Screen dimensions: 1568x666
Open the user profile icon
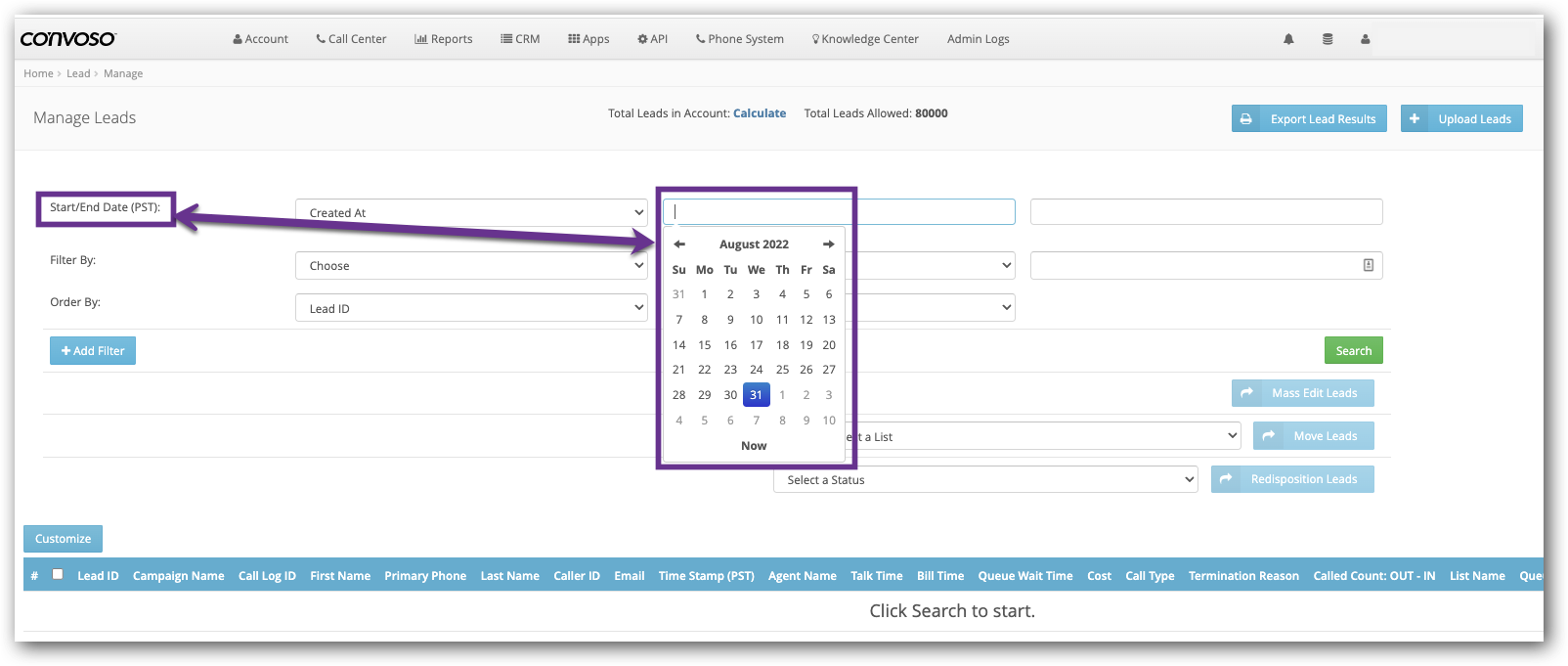tap(1366, 39)
